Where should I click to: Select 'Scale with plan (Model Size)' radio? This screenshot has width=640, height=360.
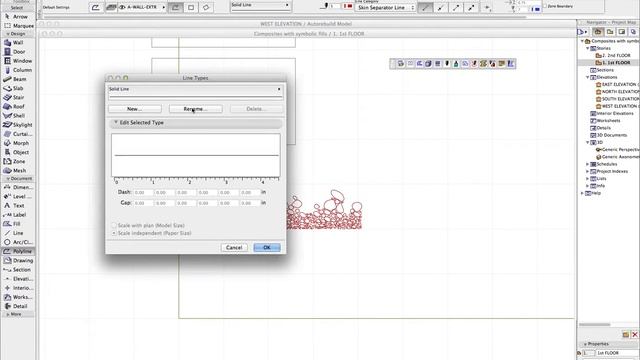point(114,225)
